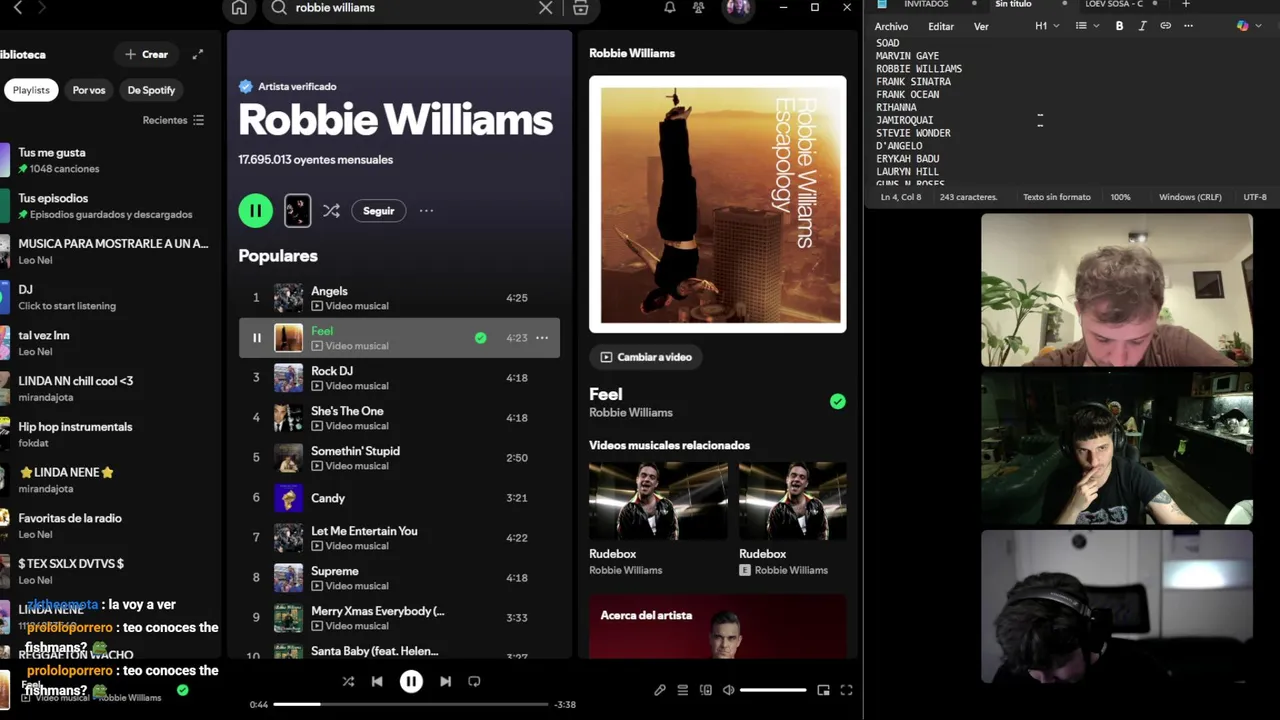Toggle Bold formatting in Notepad
The width and height of the screenshot is (1280, 720).
tap(1119, 26)
